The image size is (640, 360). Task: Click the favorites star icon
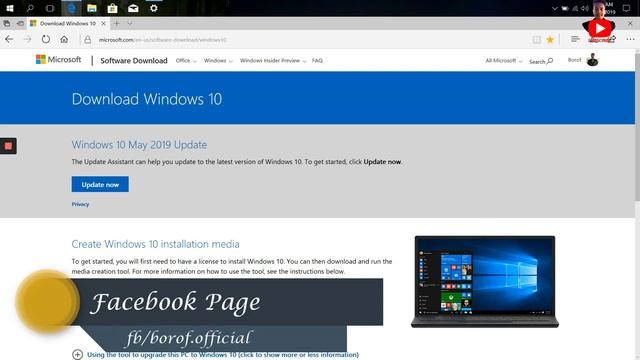coord(550,40)
